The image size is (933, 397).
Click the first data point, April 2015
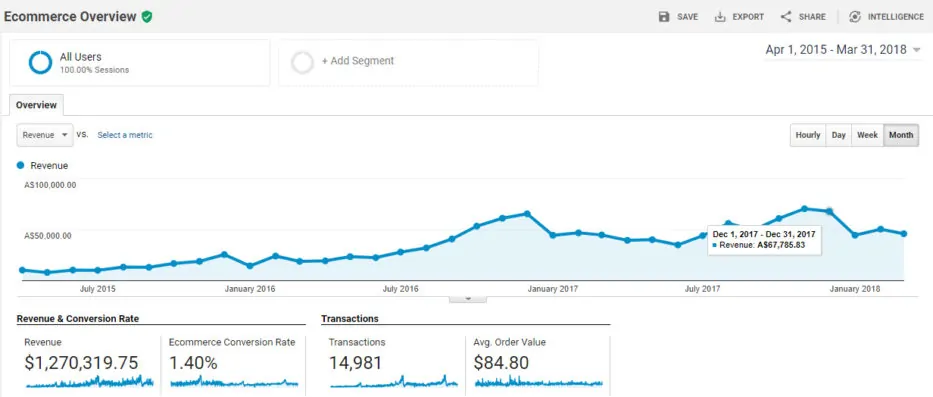point(22,270)
